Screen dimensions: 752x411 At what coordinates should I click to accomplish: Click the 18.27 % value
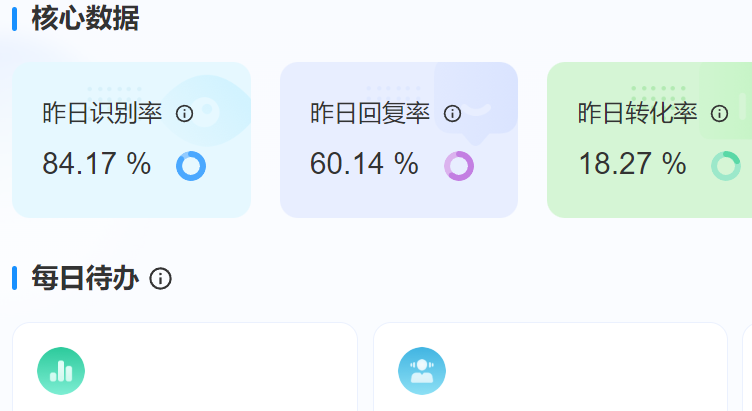[x=632, y=164]
